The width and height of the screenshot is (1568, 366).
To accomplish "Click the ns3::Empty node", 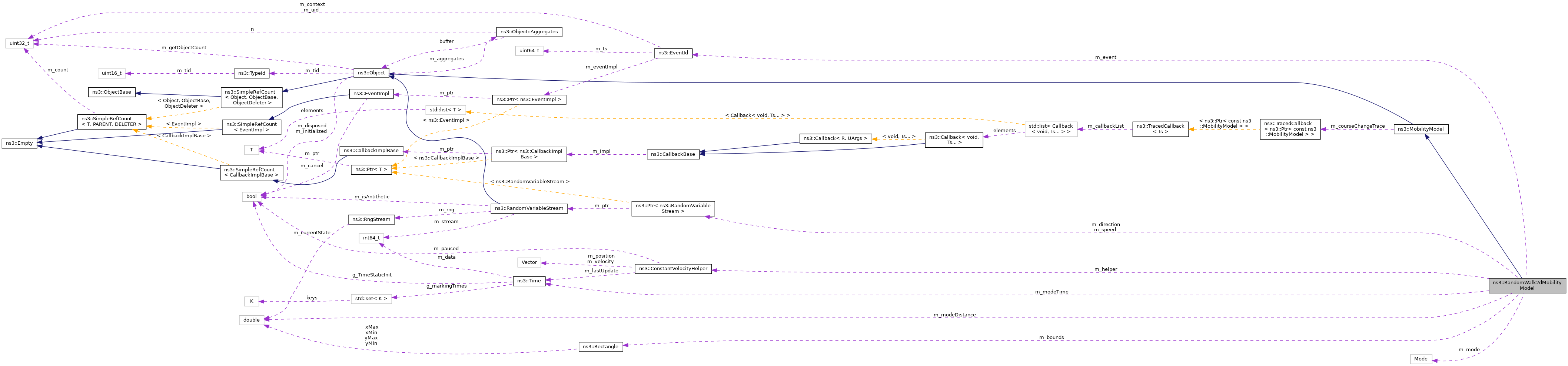I will point(19,143).
